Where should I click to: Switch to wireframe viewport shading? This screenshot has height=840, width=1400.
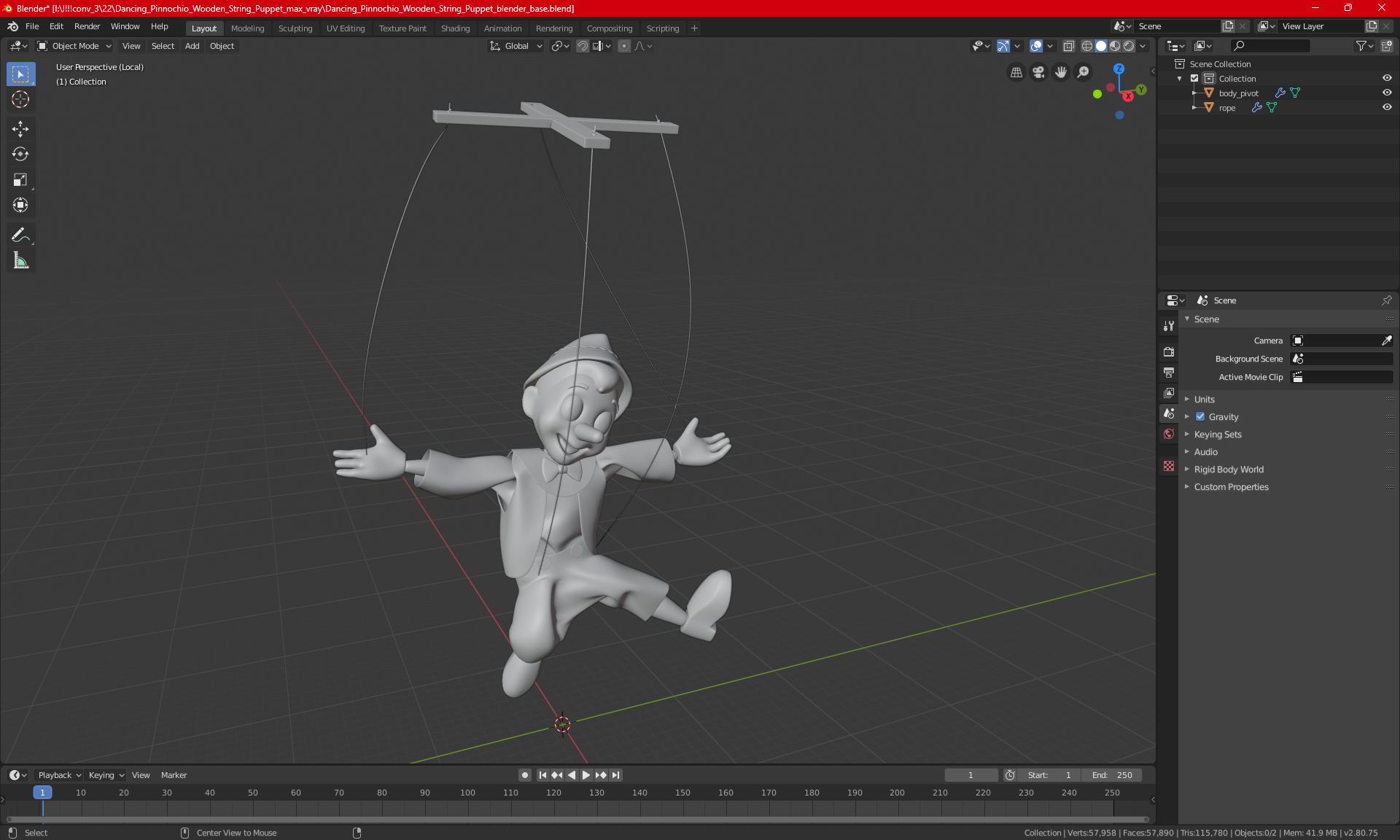(x=1087, y=46)
